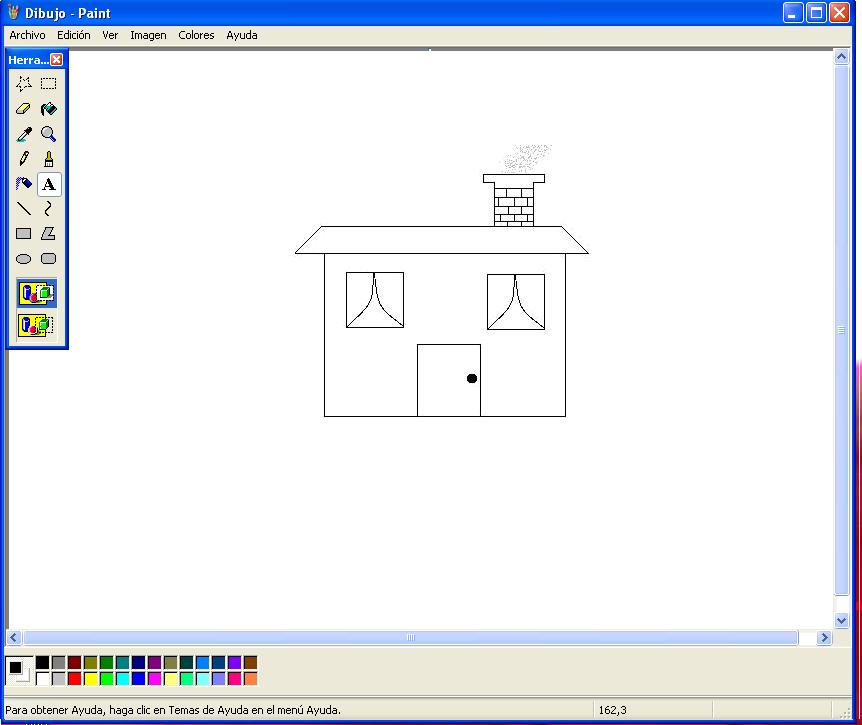Screen dimensions: 862x725
Task: Pick the red color swatch
Action: click(x=75, y=679)
